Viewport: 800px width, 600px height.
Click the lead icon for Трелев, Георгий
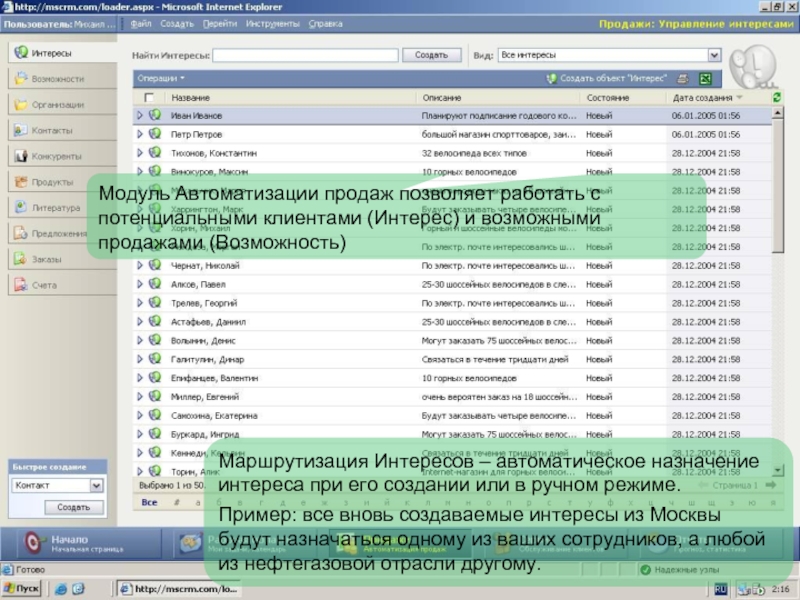point(155,303)
